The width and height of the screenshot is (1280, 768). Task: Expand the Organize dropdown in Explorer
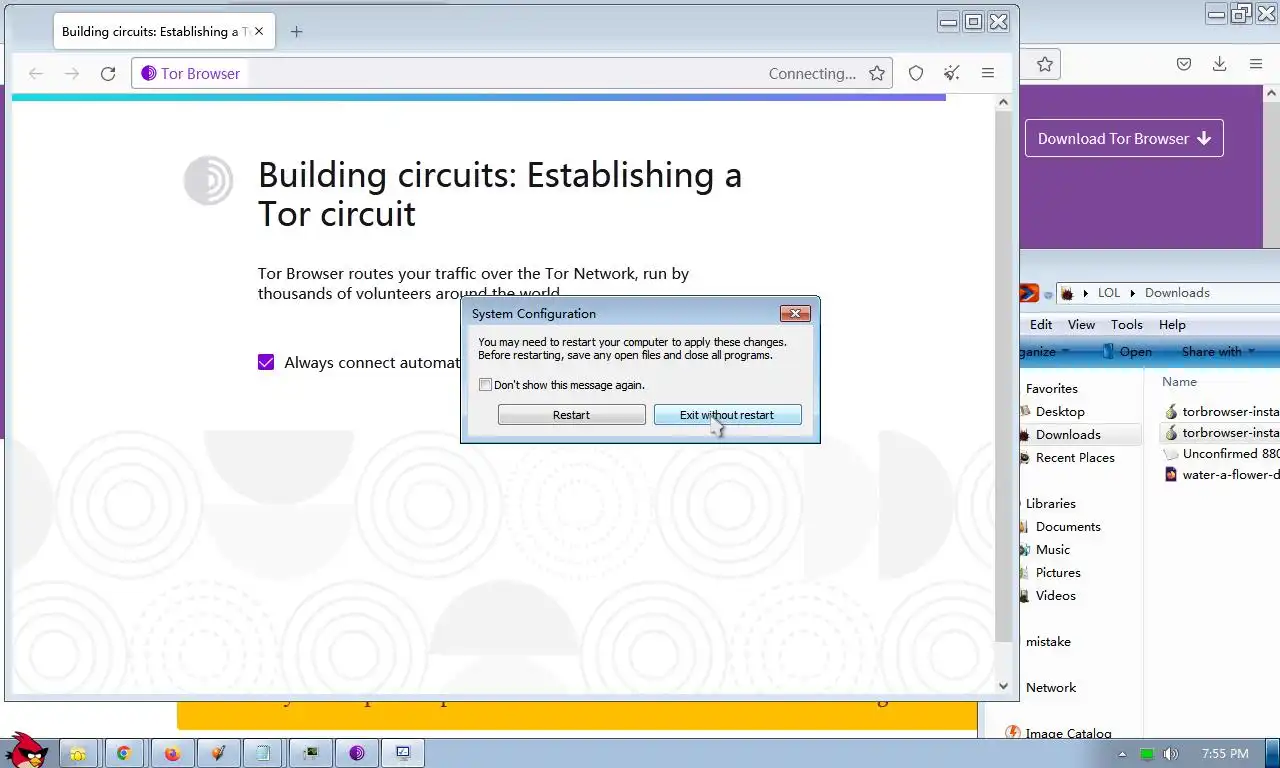[1046, 352]
